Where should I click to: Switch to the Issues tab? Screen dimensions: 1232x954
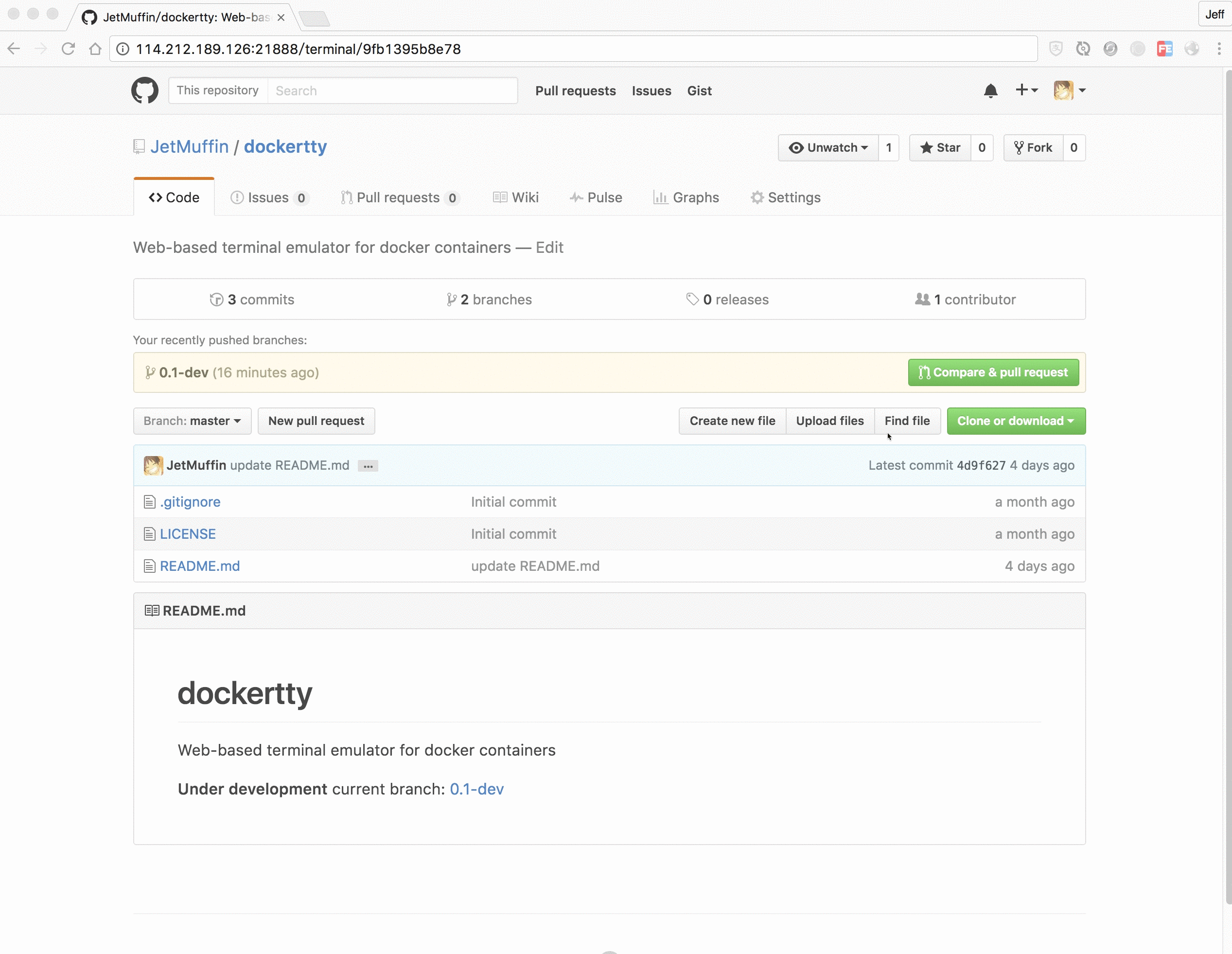pyautogui.click(x=268, y=197)
